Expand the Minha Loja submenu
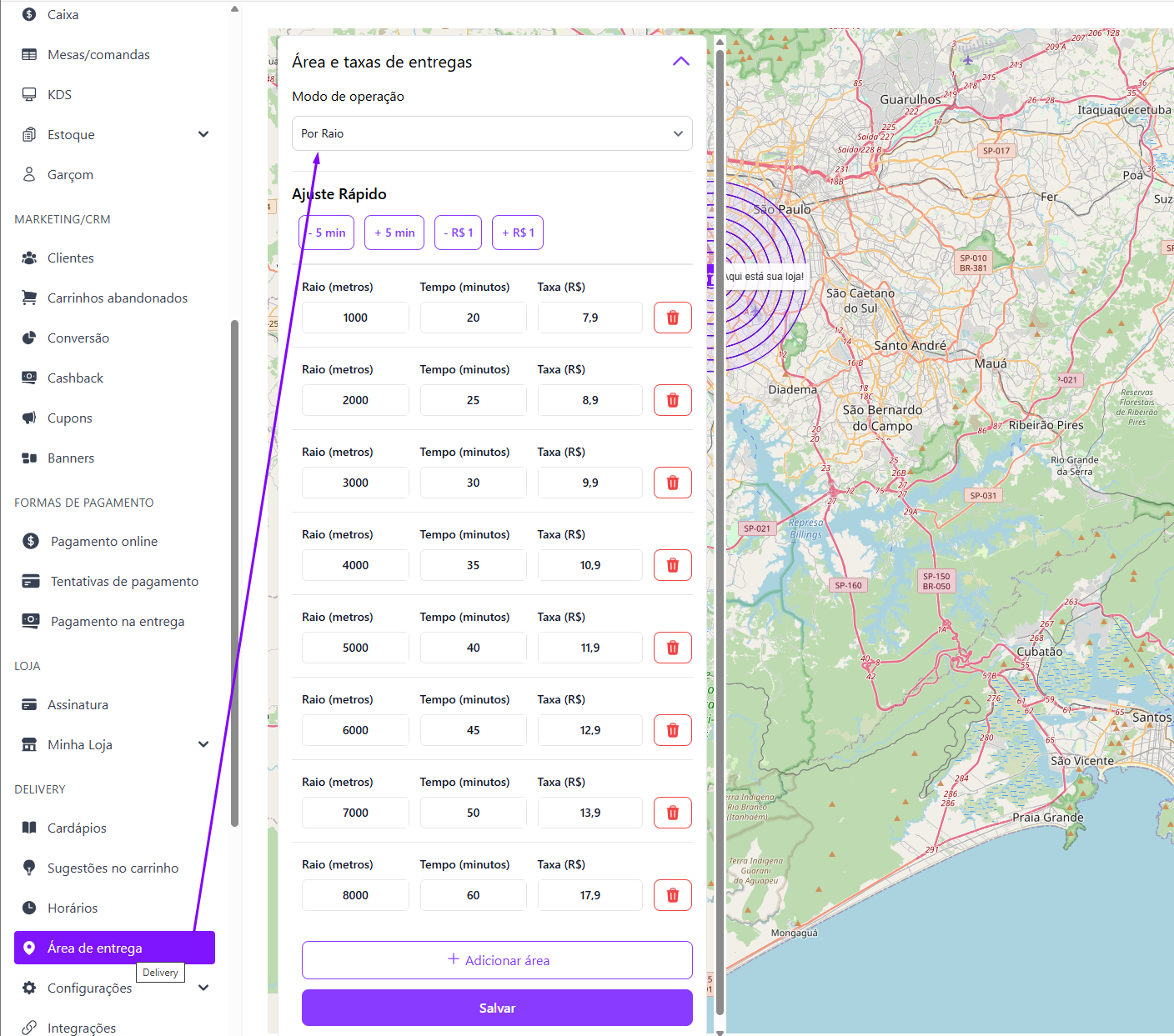The height and width of the screenshot is (1036, 1174). (x=203, y=744)
